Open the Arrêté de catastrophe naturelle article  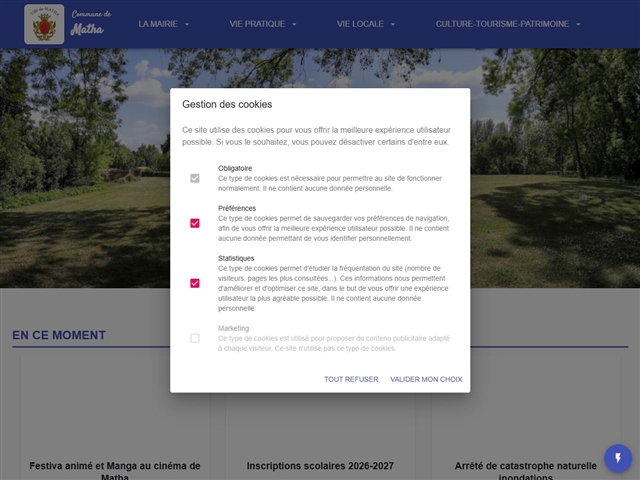coord(524,466)
